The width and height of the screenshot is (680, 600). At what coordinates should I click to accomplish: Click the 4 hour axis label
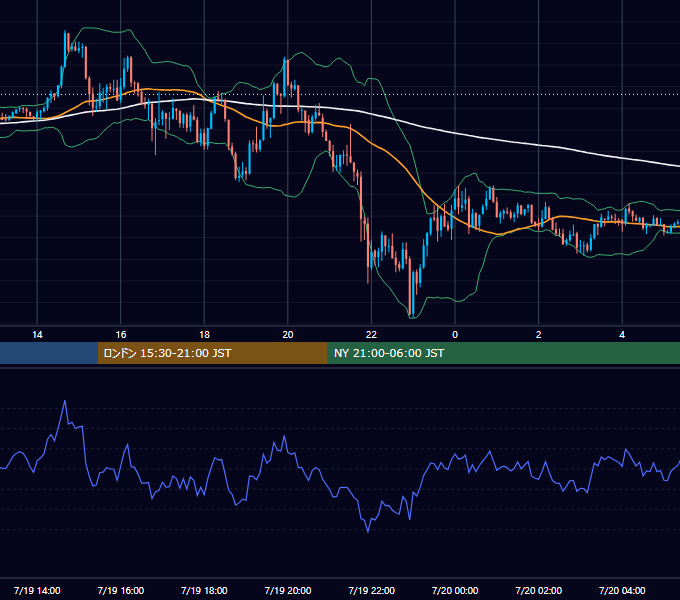[622, 335]
